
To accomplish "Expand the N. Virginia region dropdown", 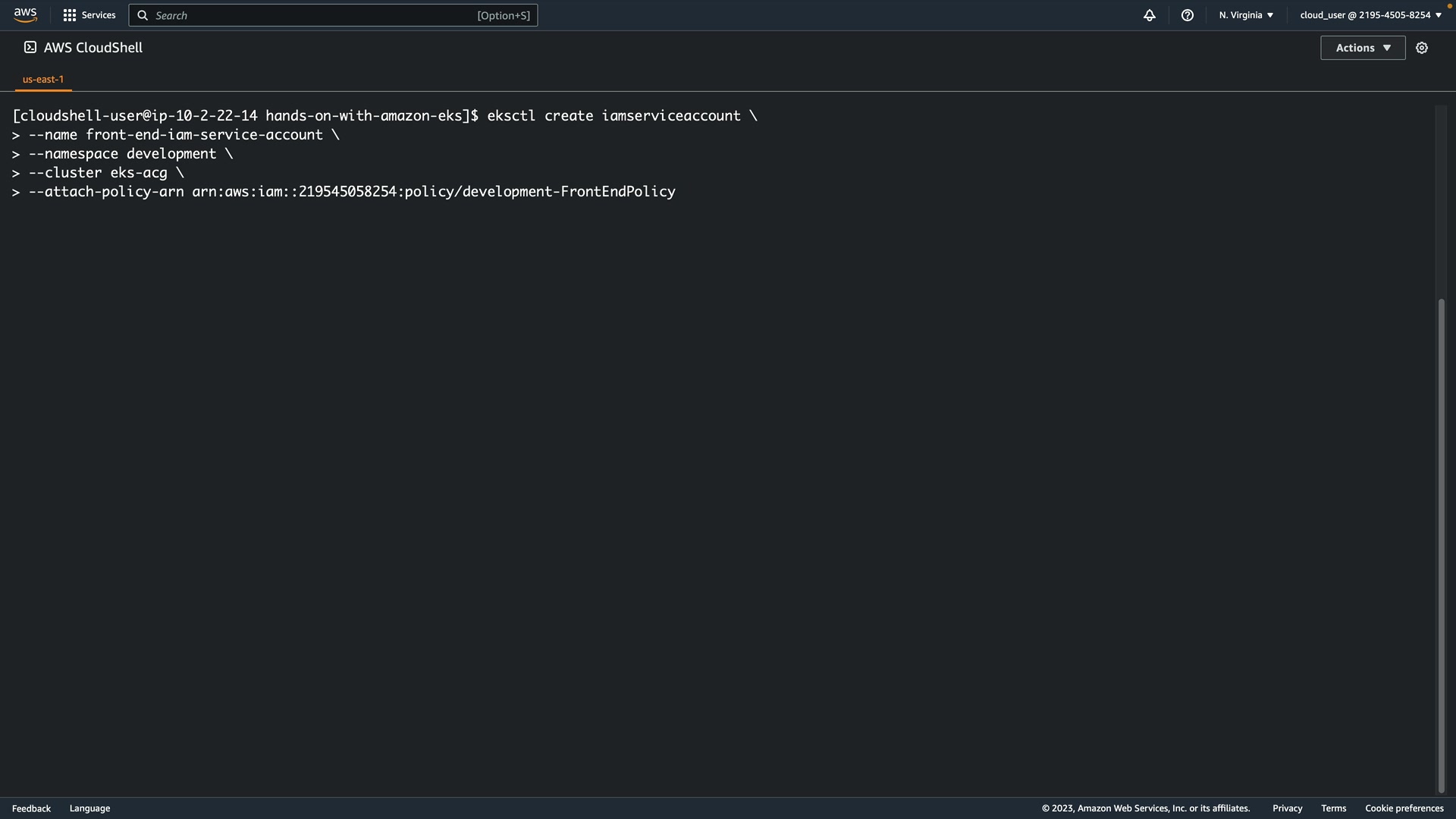I will [x=1246, y=15].
